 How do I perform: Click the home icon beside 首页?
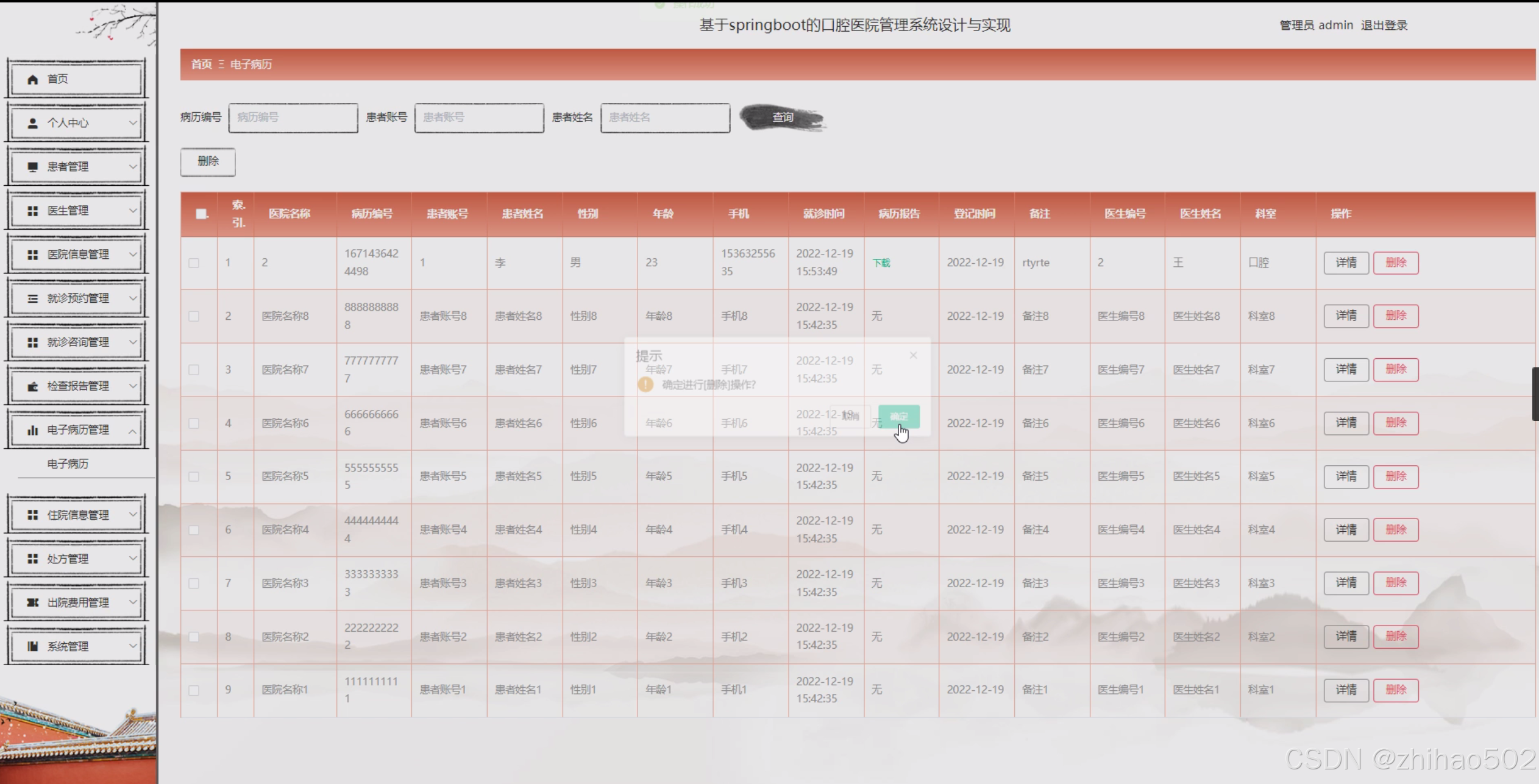(x=33, y=79)
